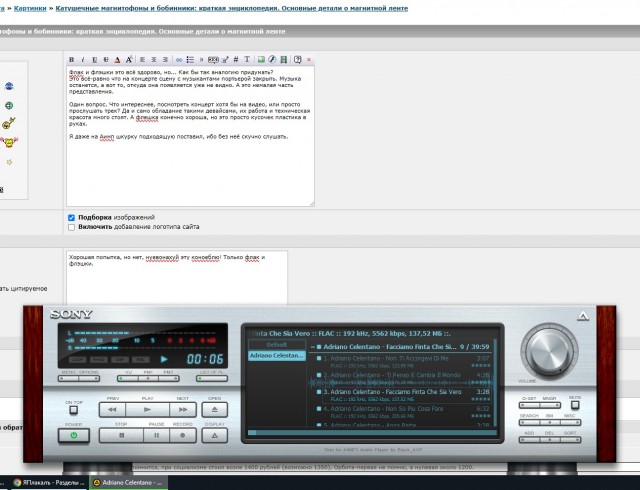Click STOP button on player
Screen dimensions: 640x490
(121, 435)
